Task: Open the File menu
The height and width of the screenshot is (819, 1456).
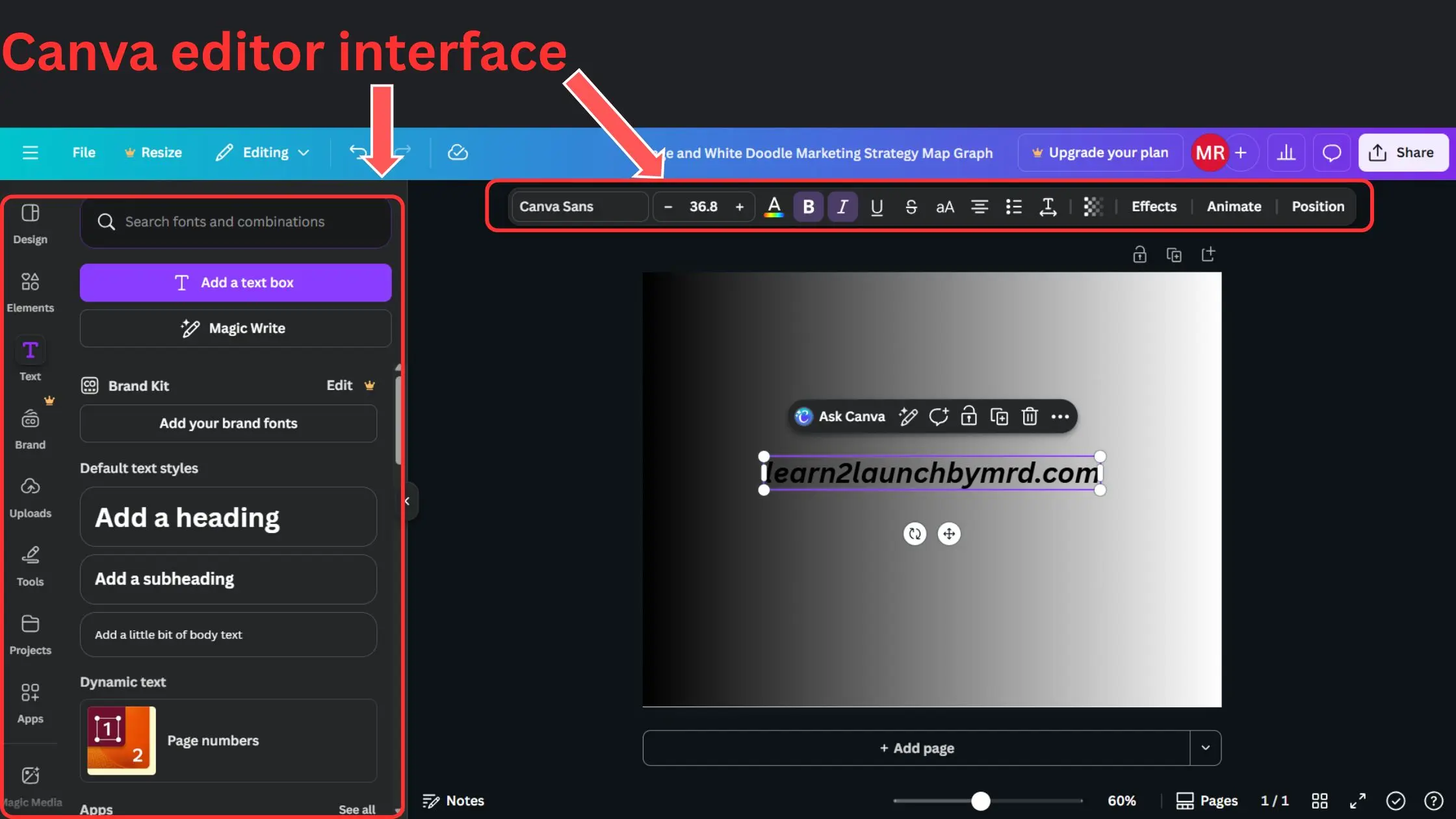Action: click(x=84, y=152)
